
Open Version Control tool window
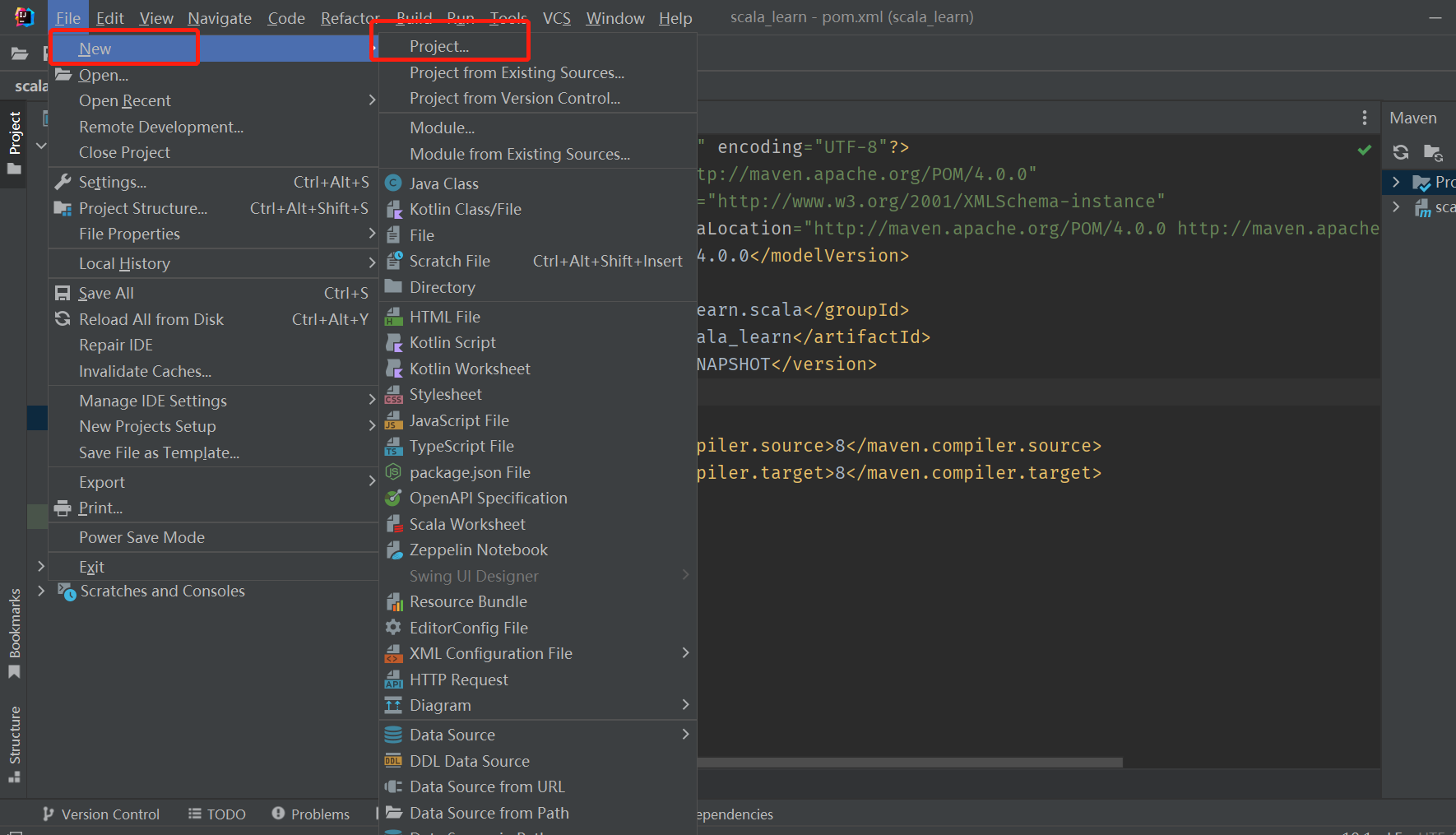pos(100,814)
